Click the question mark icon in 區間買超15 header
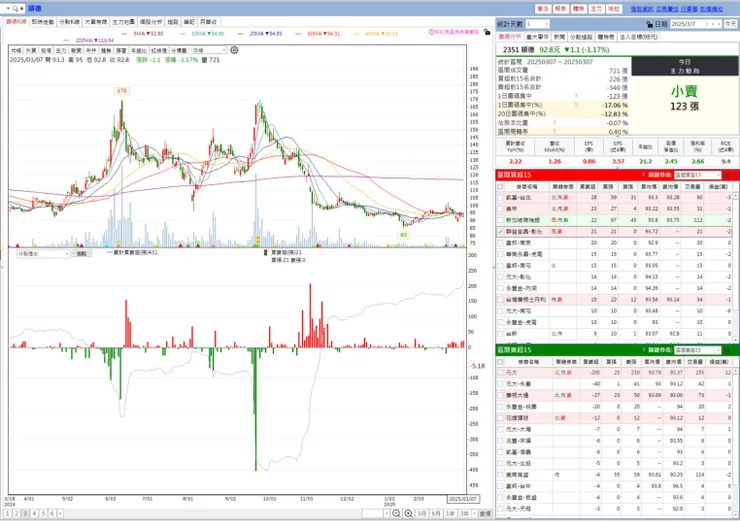The height and width of the screenshot is (521, 740). (643, 175)
